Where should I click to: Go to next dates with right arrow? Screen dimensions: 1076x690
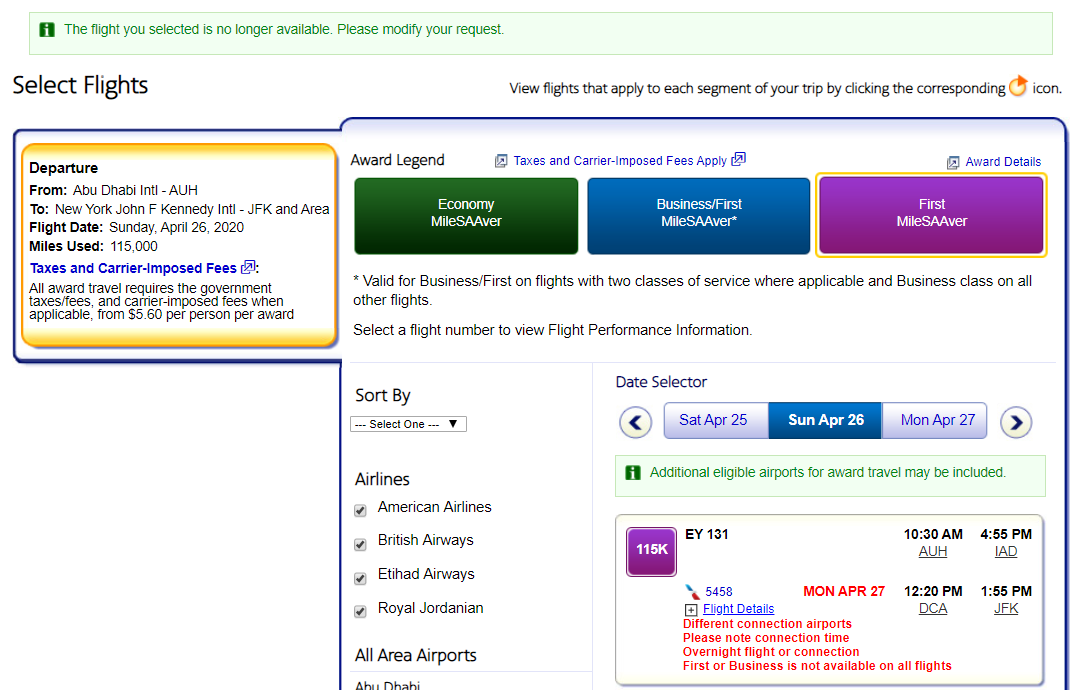point(1016,422)
